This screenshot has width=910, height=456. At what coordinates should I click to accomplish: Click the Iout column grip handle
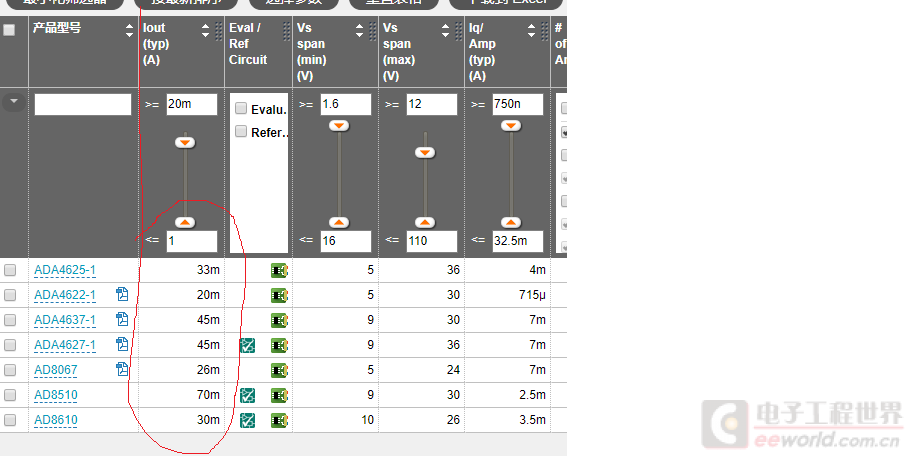(219, 31)
